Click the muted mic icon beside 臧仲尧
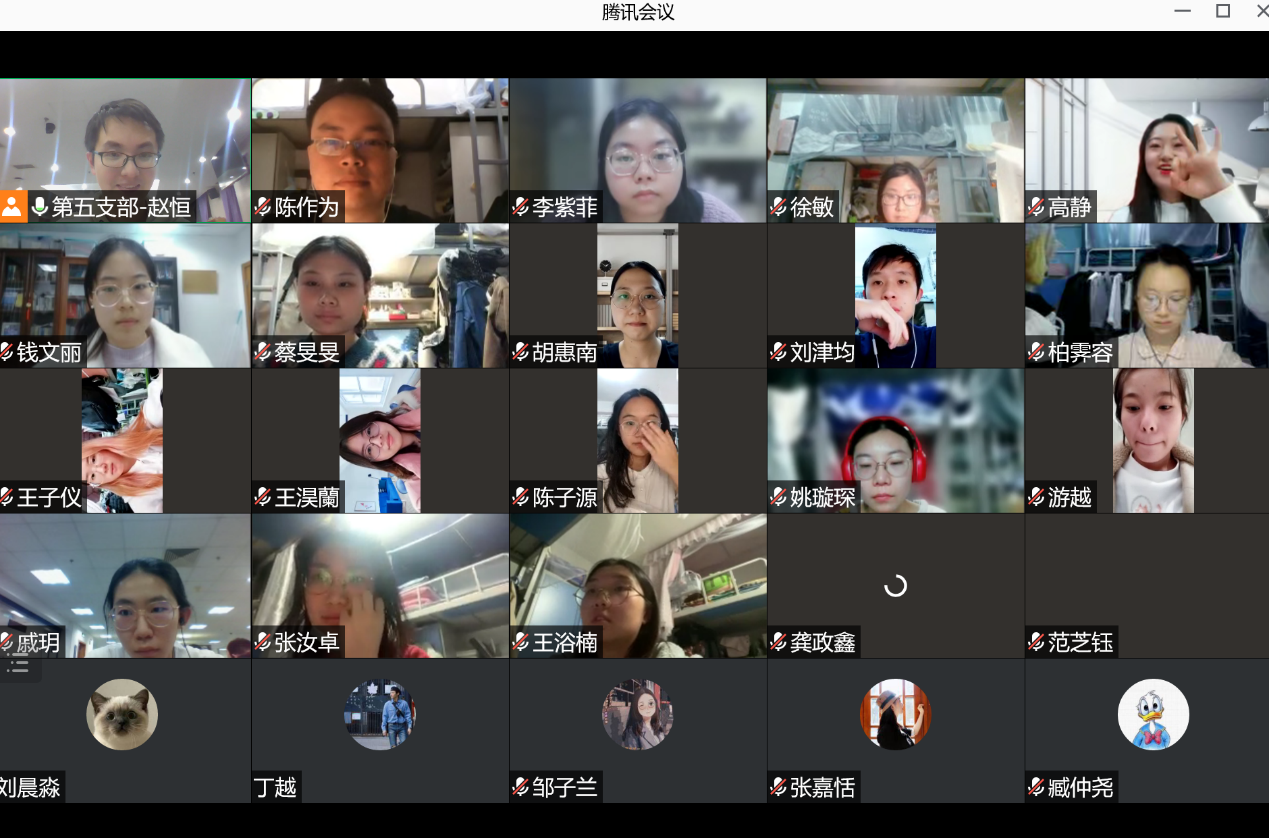This screenshot has width=1269, height=838. tap(1036, 787)
